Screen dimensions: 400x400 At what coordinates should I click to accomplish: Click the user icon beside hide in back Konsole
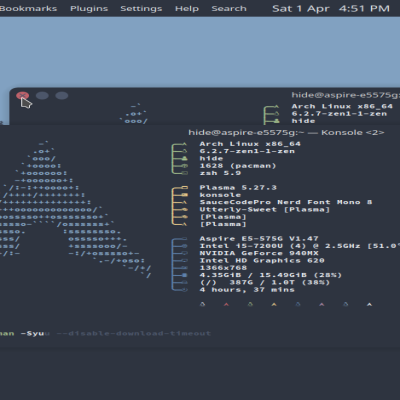click(x=276, y=121)
